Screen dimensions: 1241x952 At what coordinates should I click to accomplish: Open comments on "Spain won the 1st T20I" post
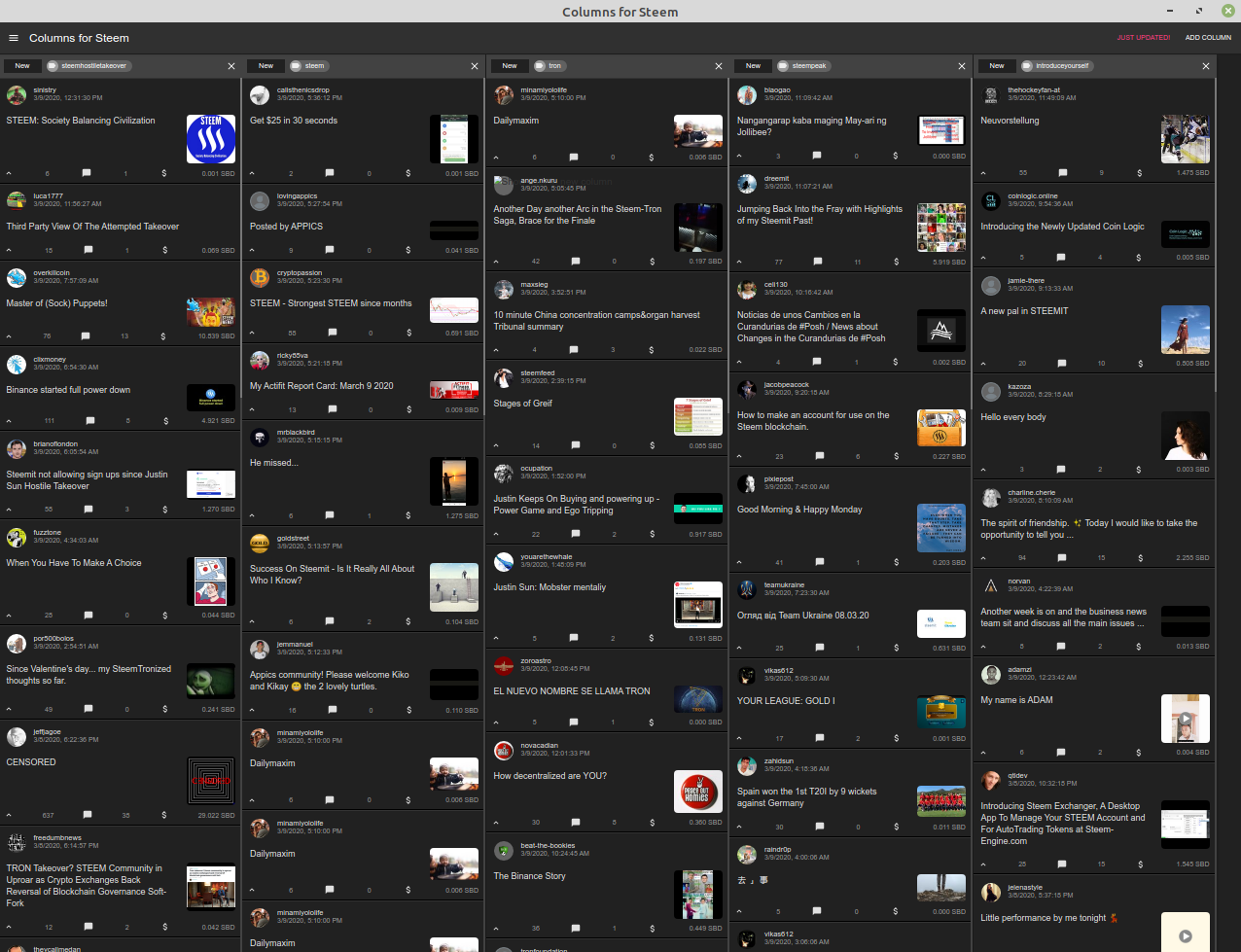[x=818, y=827]
